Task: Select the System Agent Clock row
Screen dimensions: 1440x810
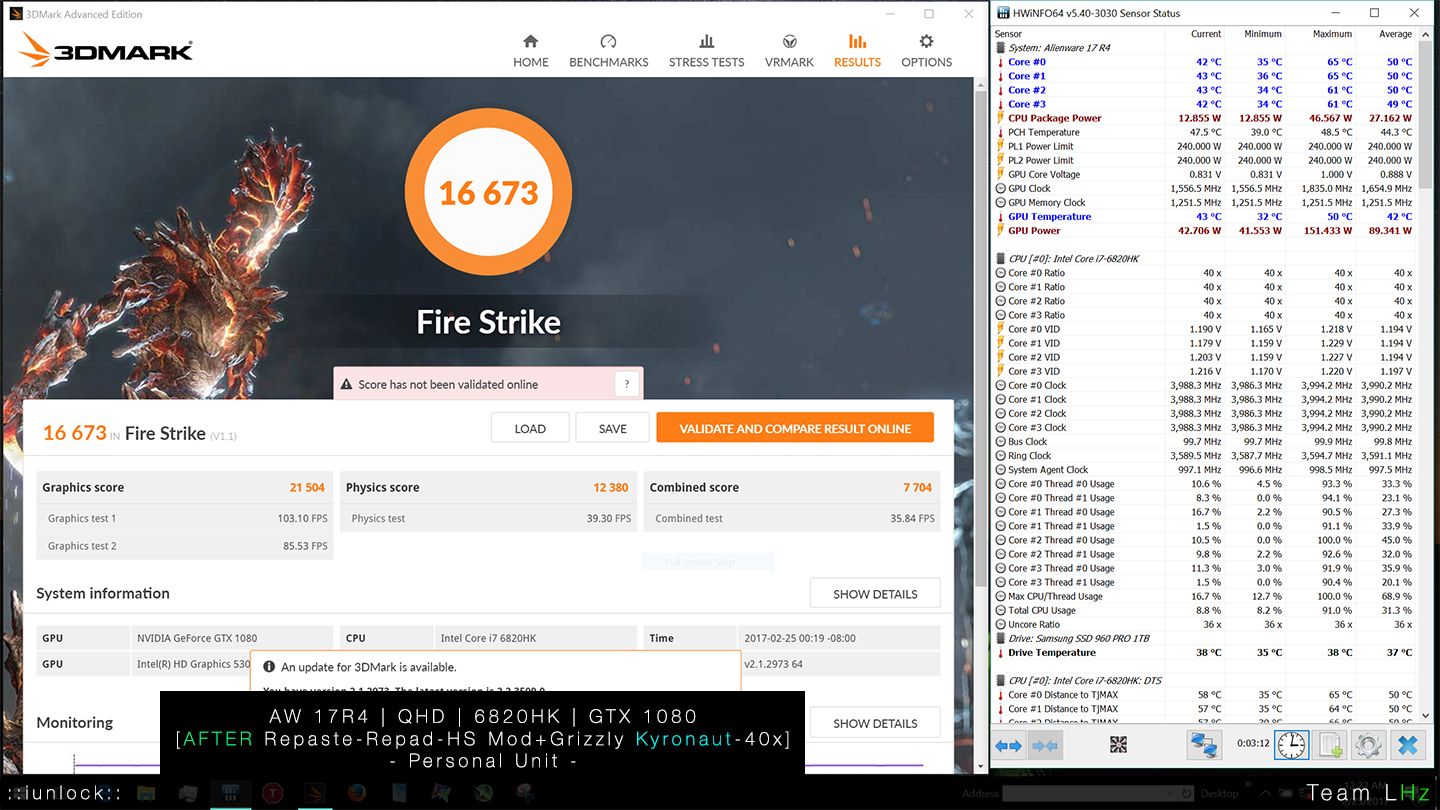Action: [1204, 469]
